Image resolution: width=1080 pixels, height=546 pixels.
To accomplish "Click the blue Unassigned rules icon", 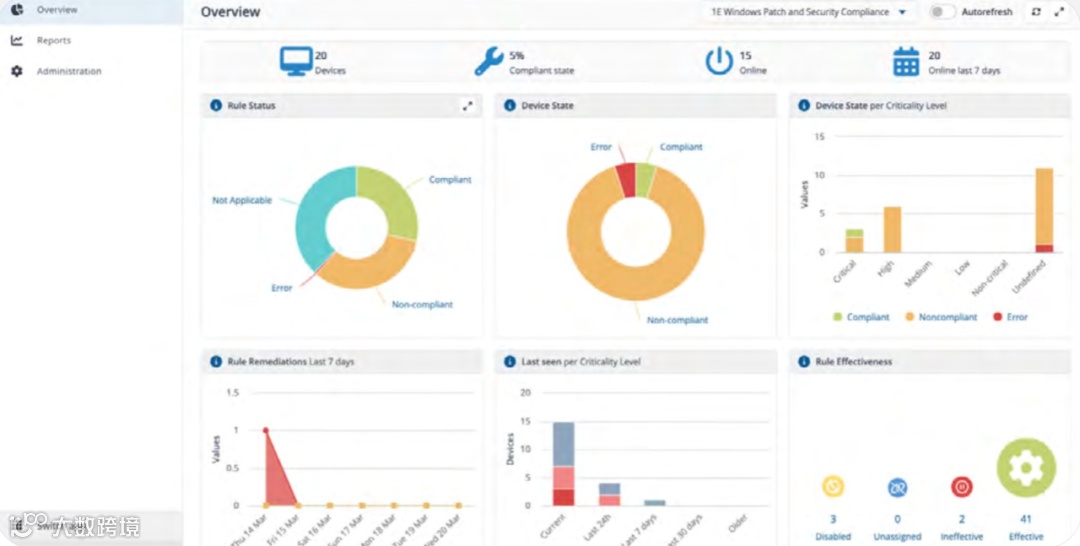I will point(897,487).
